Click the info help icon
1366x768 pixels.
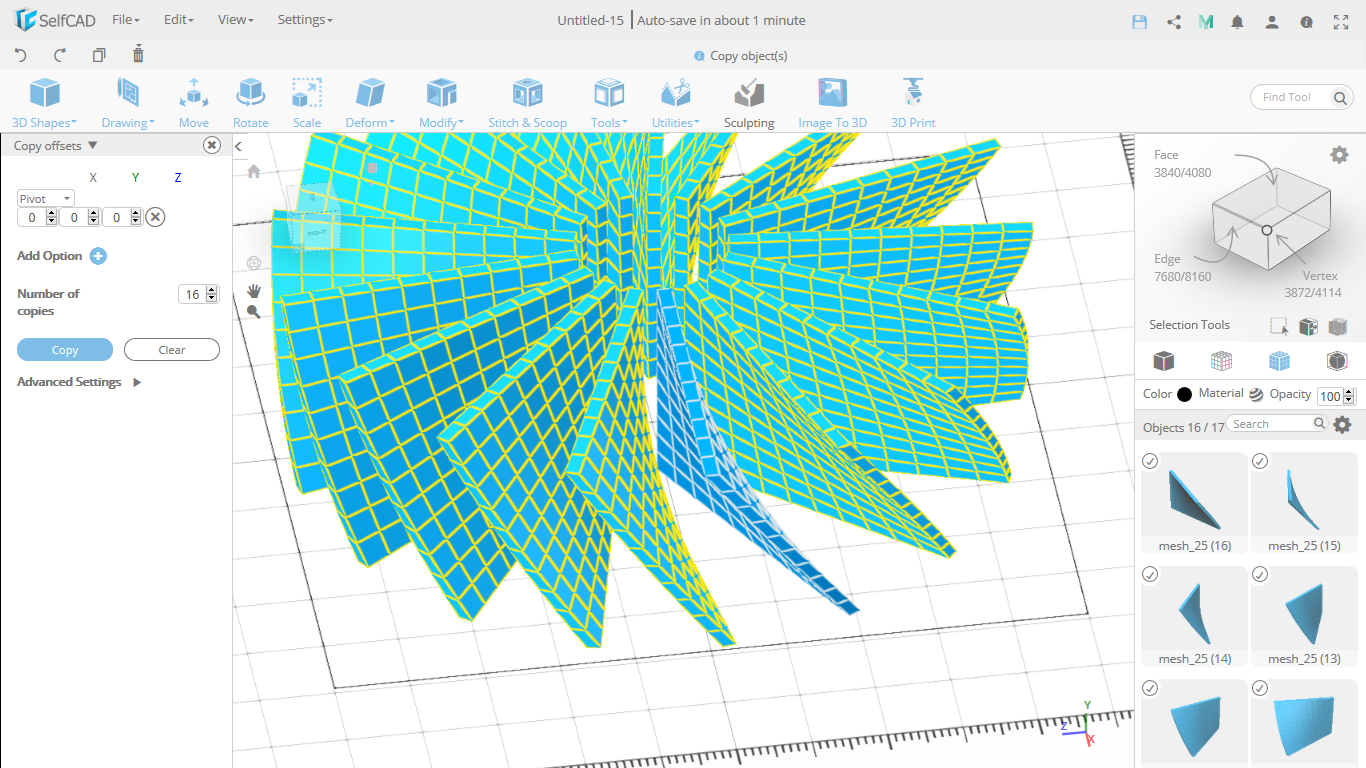coord(1306,21)
